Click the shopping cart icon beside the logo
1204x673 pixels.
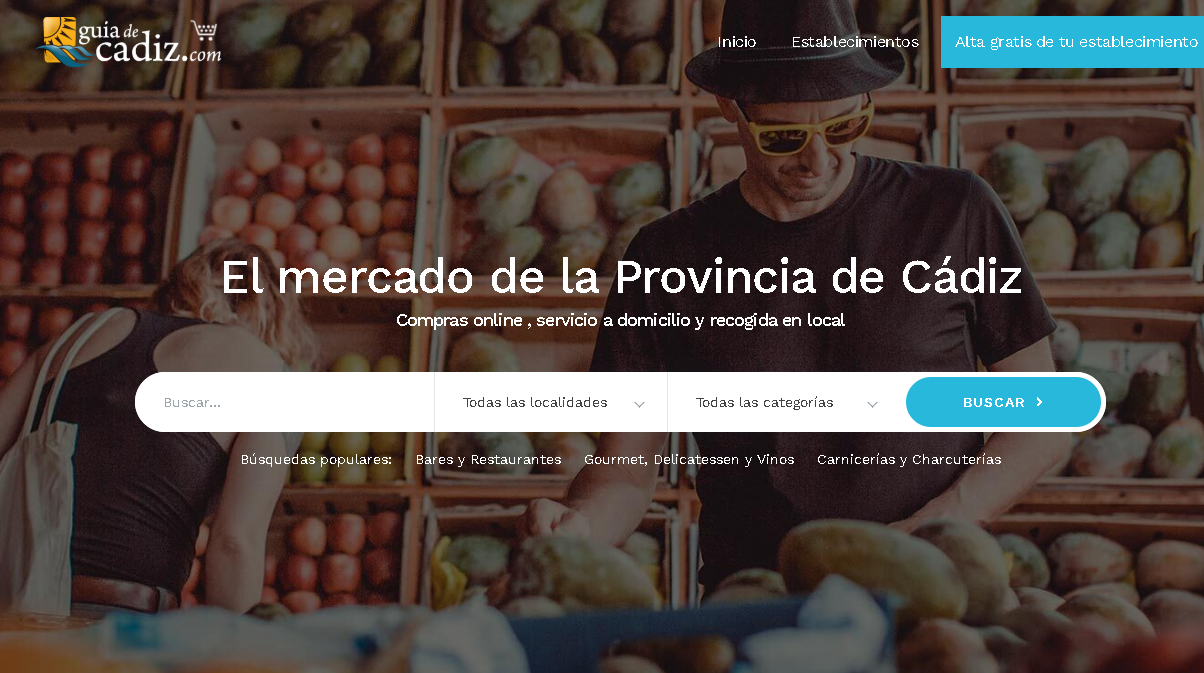click(204, 29)
